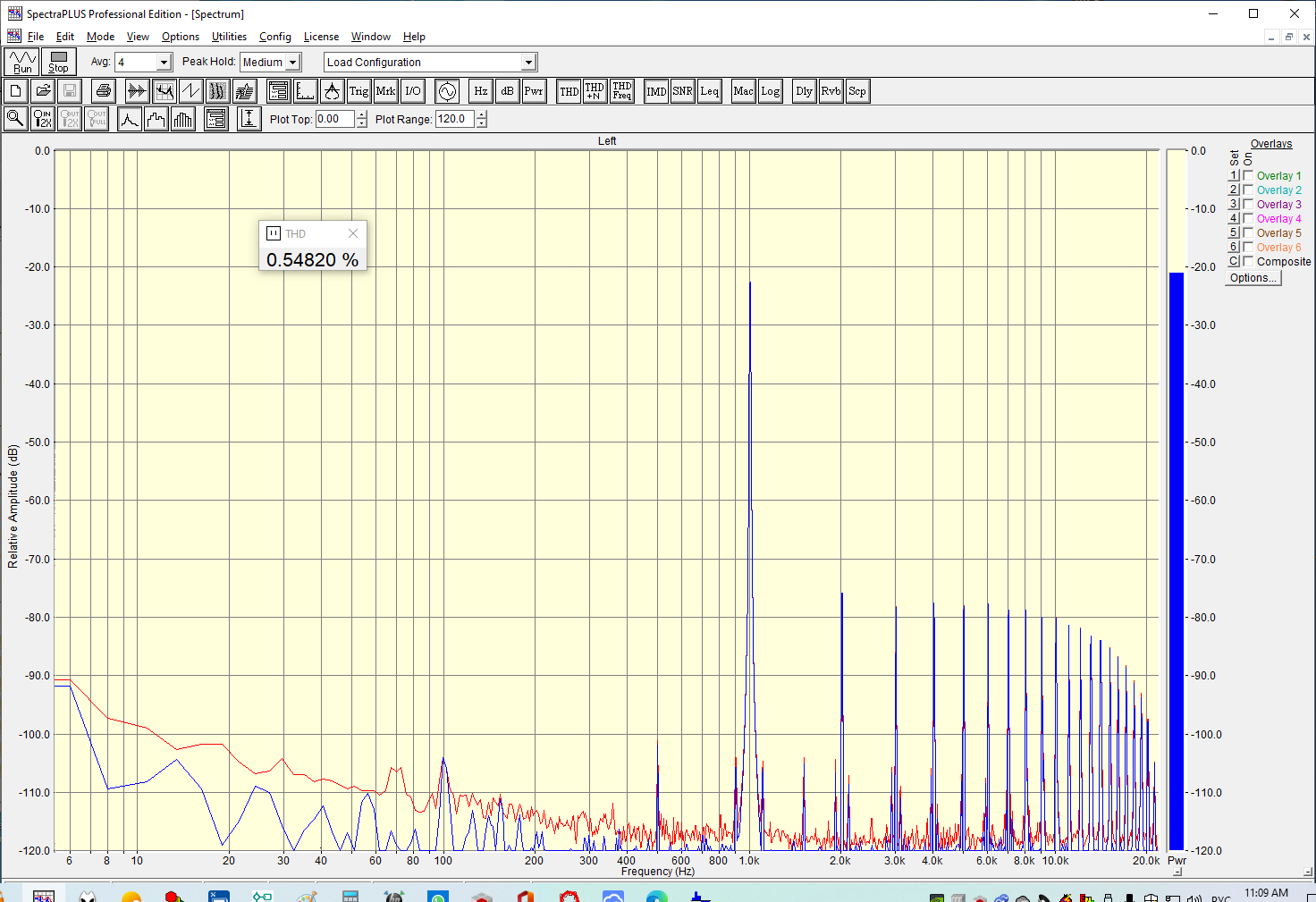Auto-scale the vertical axis icon
Image resolution: width=1316 pixels, height=902 pixels.
point(249,119)
